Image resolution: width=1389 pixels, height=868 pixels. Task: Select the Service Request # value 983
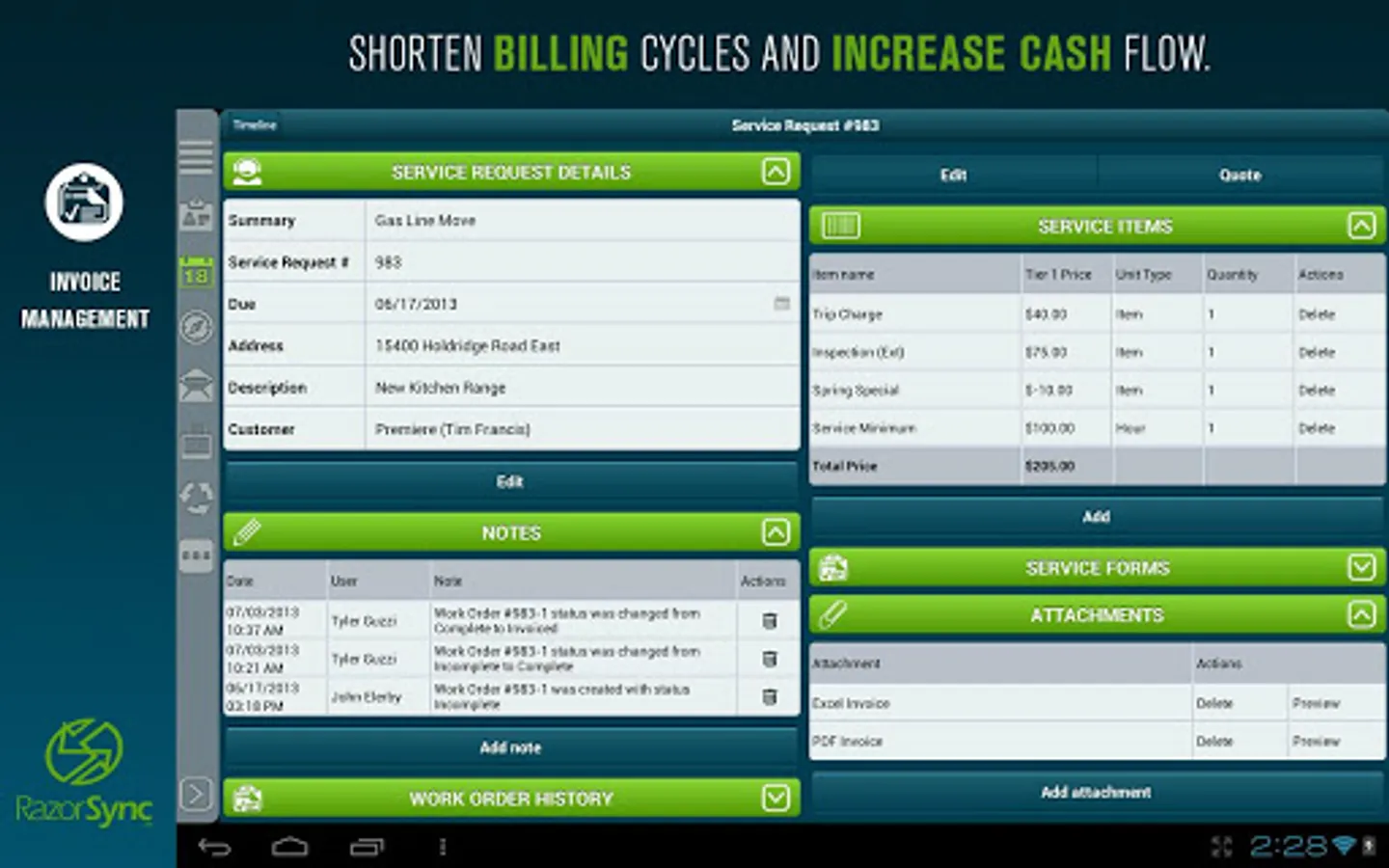click(388, 262)
